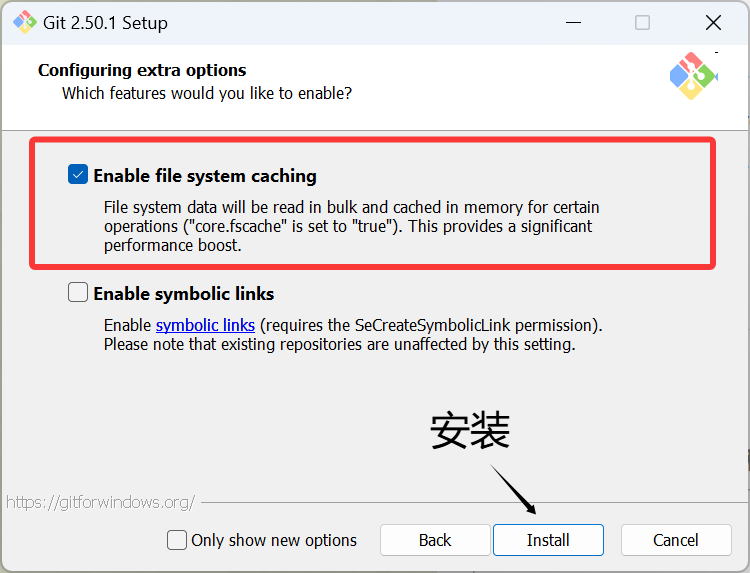Click the "Configuring extra options" heading

(x=142, y=70)
